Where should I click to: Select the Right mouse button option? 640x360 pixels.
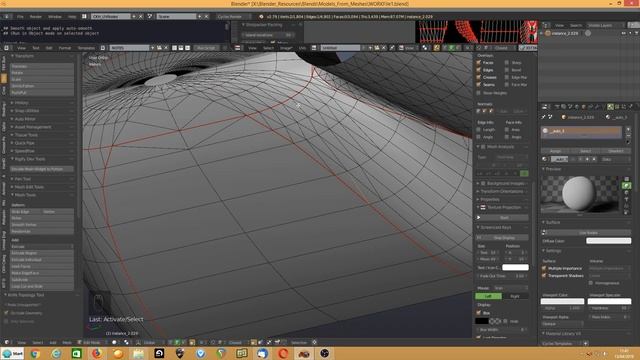tap(515, 296)
